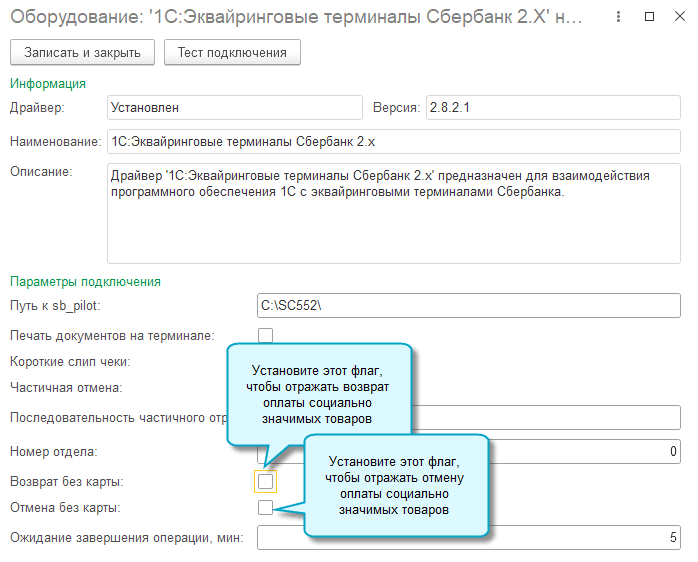Click the 'Описание' multiline text area
This screenshot has width=698, height=562.
coord(394,213)
